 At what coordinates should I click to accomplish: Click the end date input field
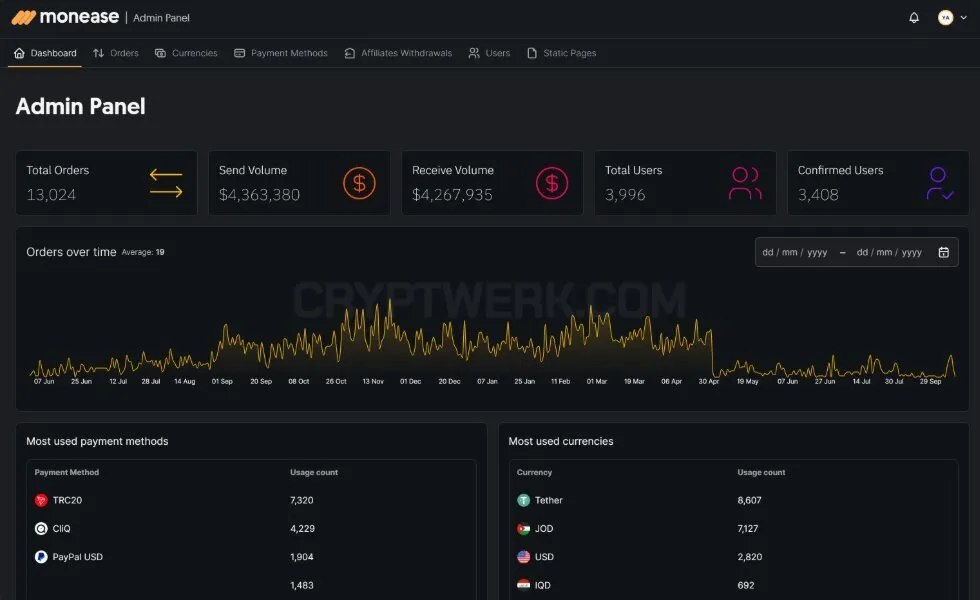(889, 252)
